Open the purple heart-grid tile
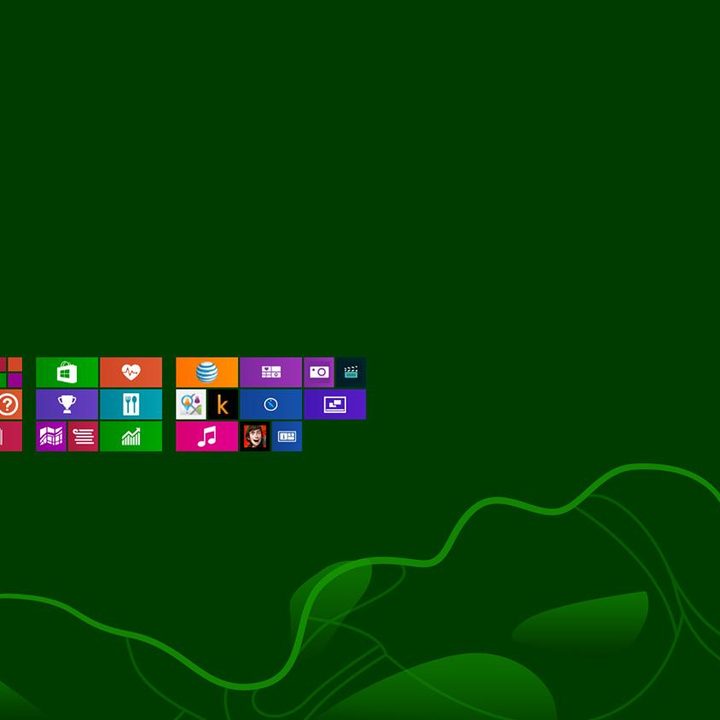 [271, 372]
